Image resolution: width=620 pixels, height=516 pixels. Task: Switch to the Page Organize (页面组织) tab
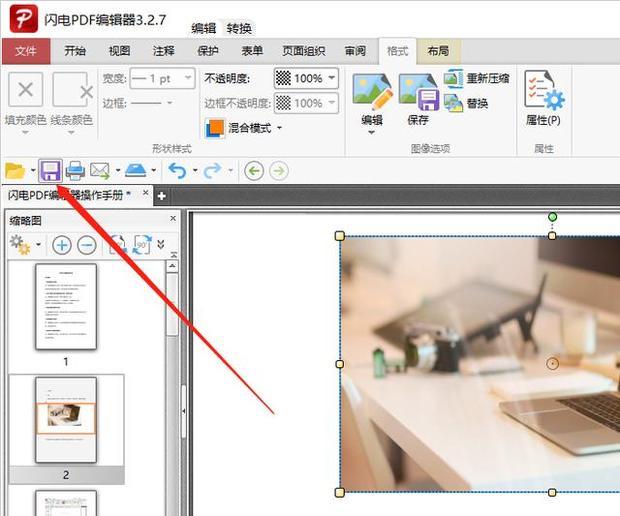pos(304,51)
